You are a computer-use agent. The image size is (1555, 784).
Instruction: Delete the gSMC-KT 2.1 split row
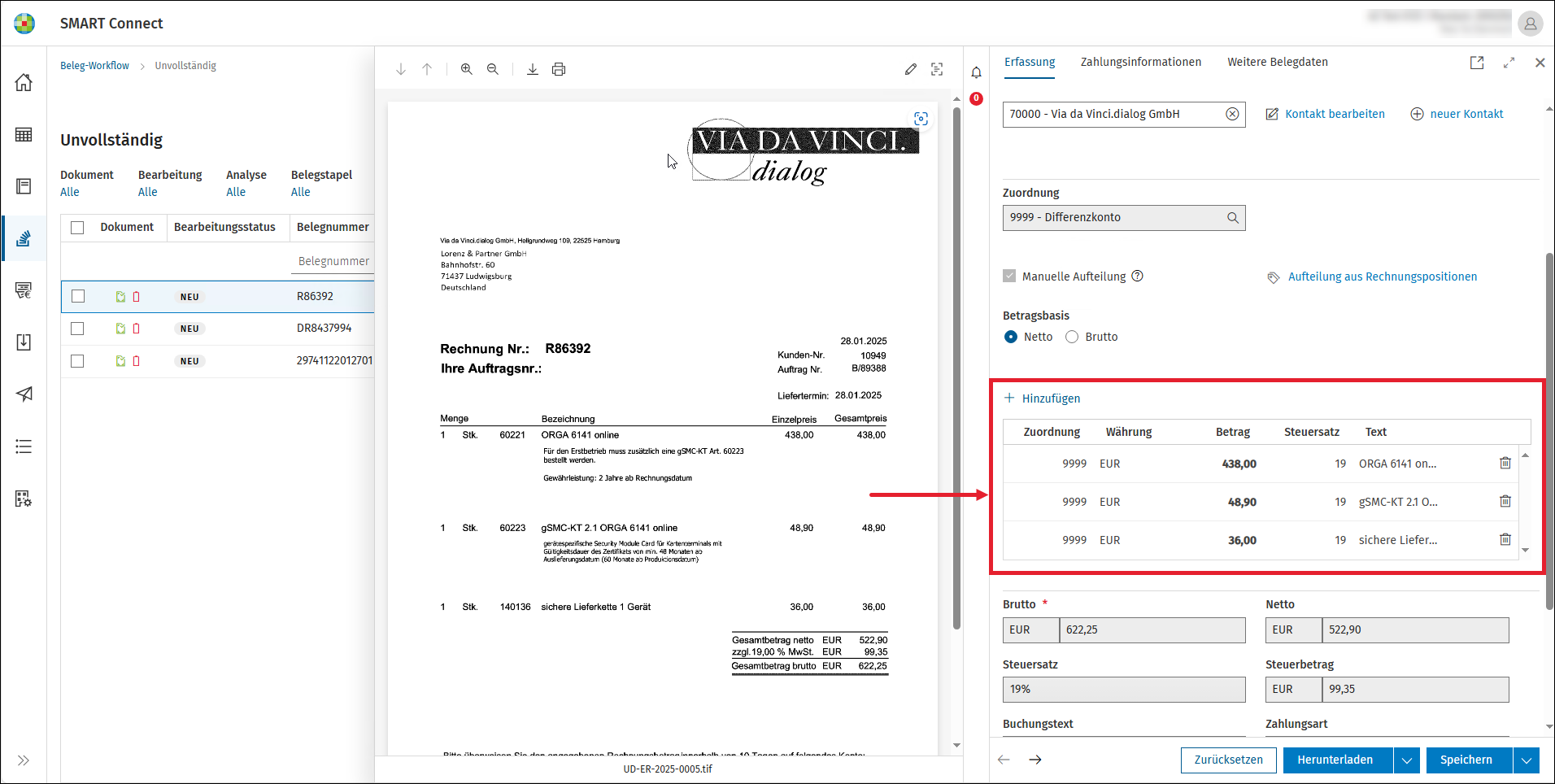click(1505, 501)
